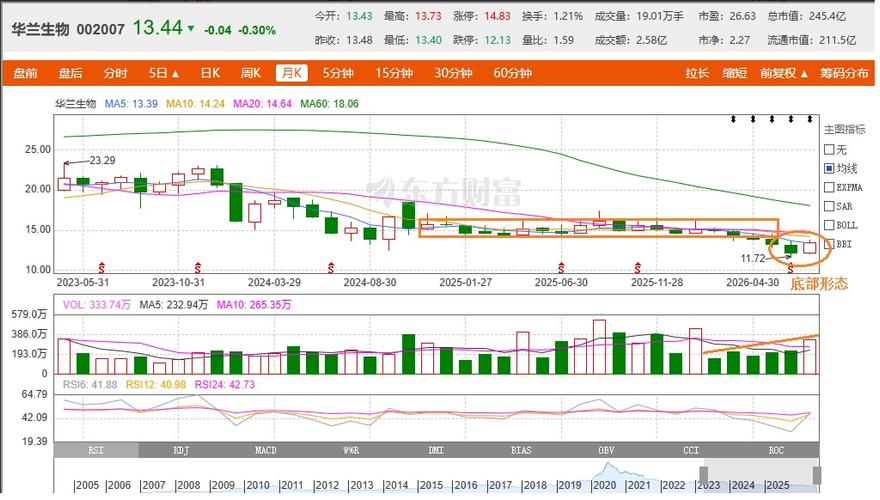Select the W%R sub-indicator tab
The width and height of the screenshot is (880, 500).
(x=351, y=450)
